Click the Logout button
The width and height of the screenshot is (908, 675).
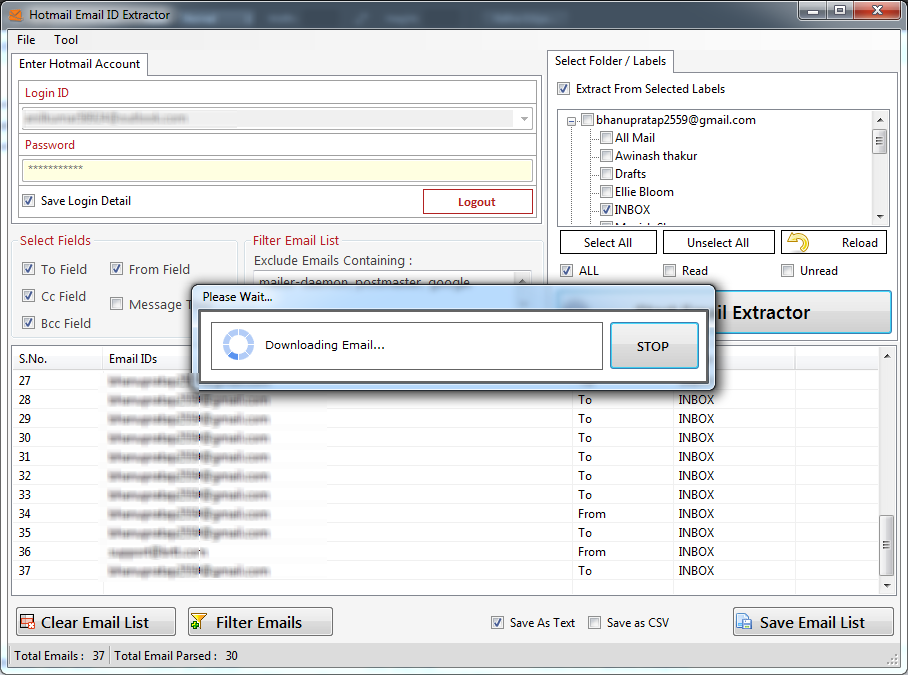point(478,201)
